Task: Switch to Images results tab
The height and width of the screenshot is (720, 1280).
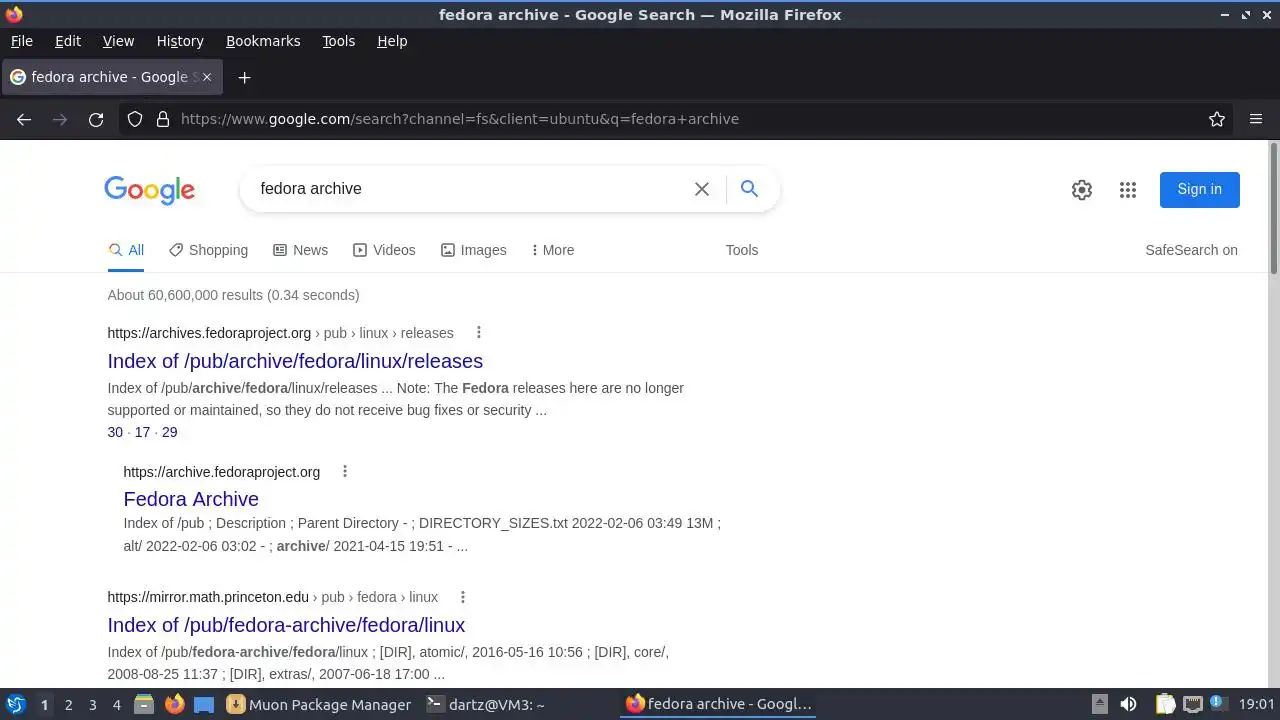Action: click(x=474, y=250)
